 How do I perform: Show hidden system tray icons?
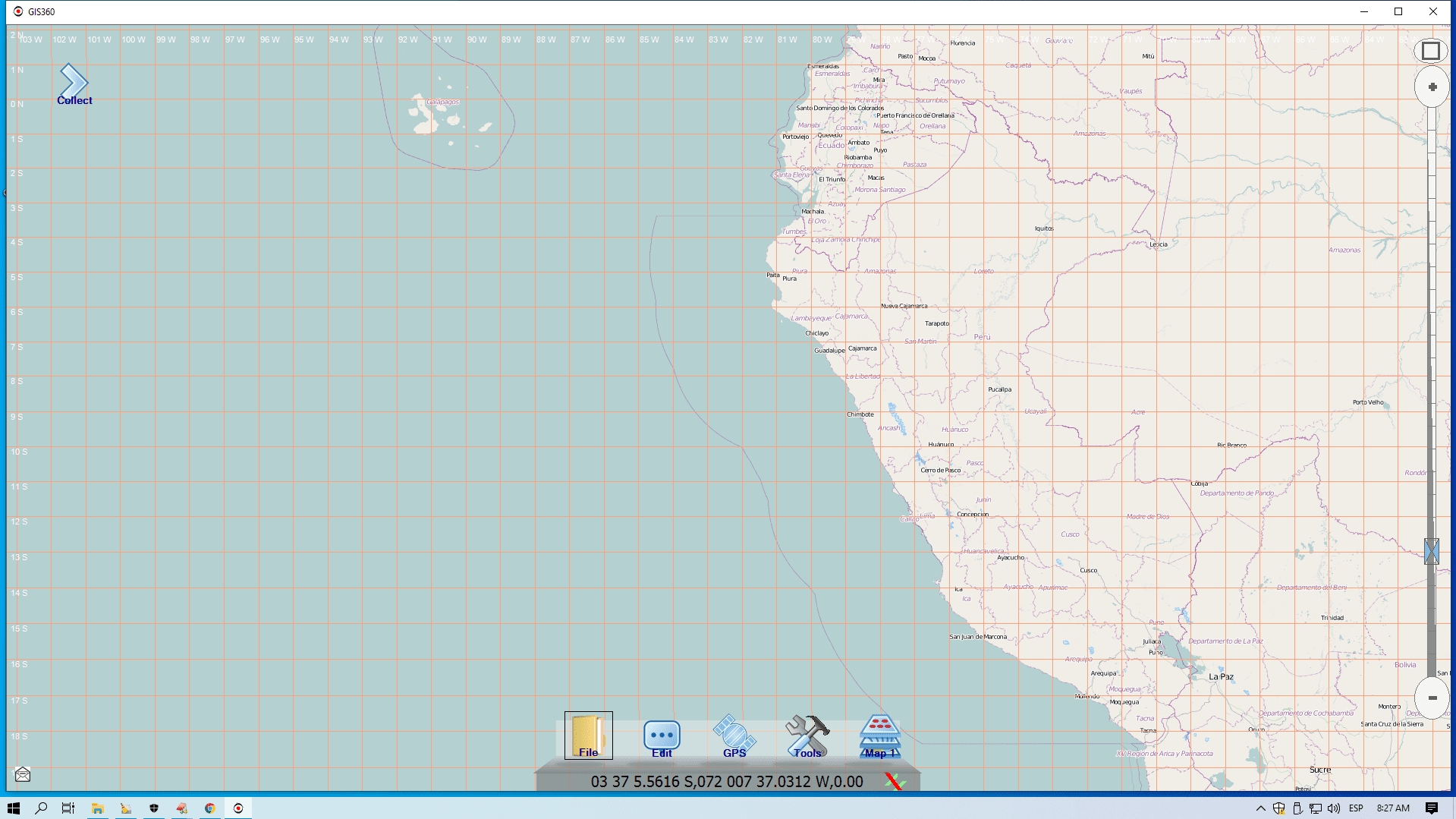pyautogui.click(x=1261, y=808)
